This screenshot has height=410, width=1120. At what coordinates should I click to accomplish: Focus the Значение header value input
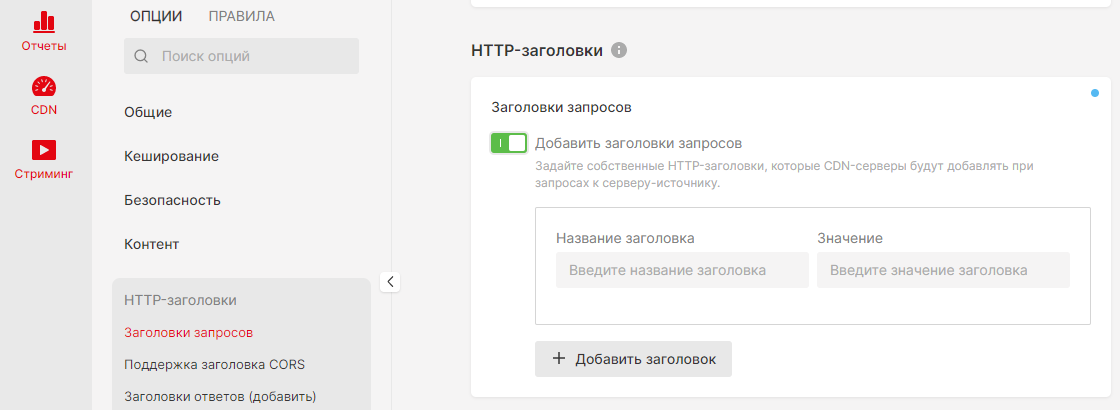[943, 270]
